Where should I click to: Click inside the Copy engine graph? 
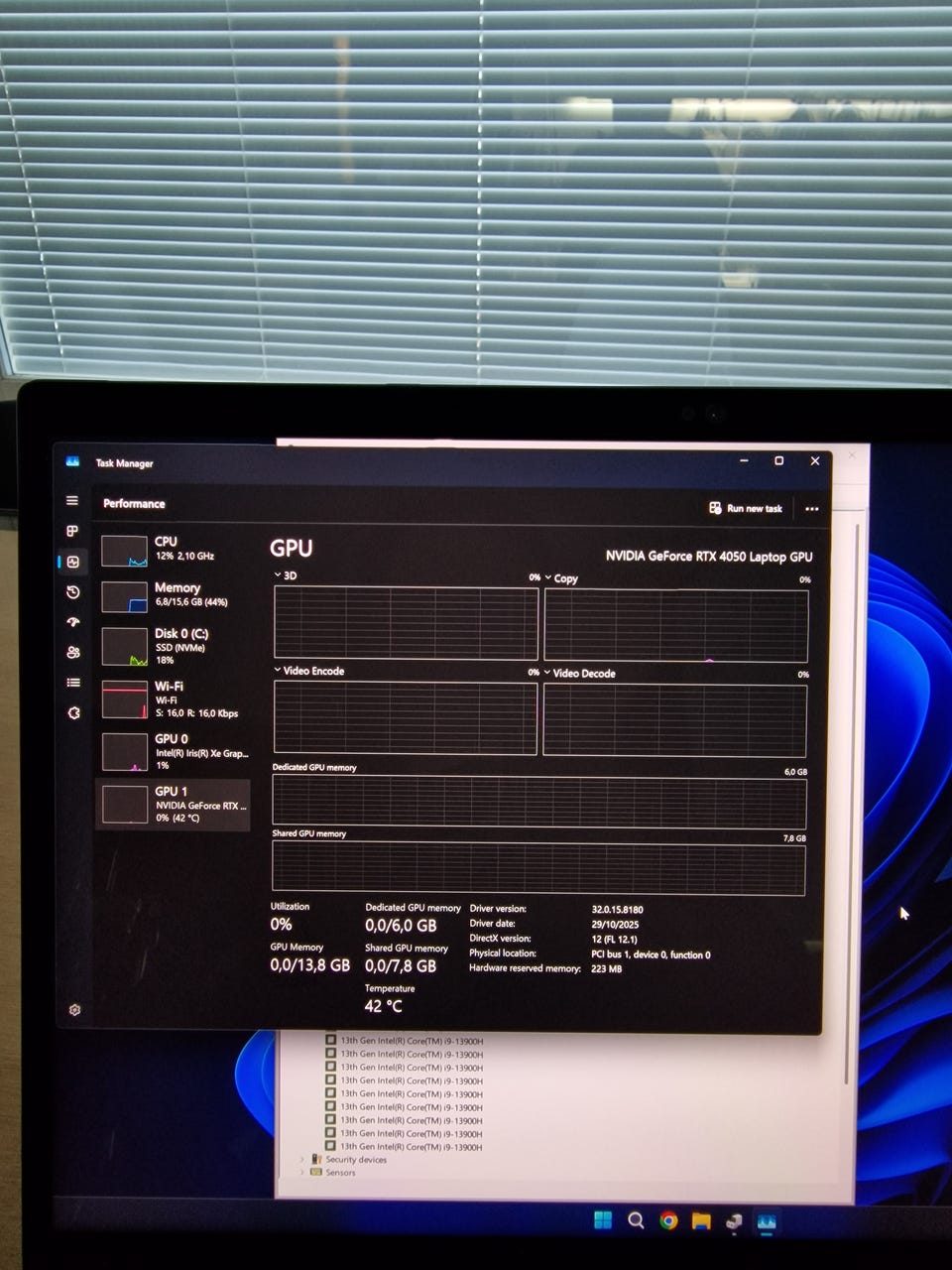[676, 625]
